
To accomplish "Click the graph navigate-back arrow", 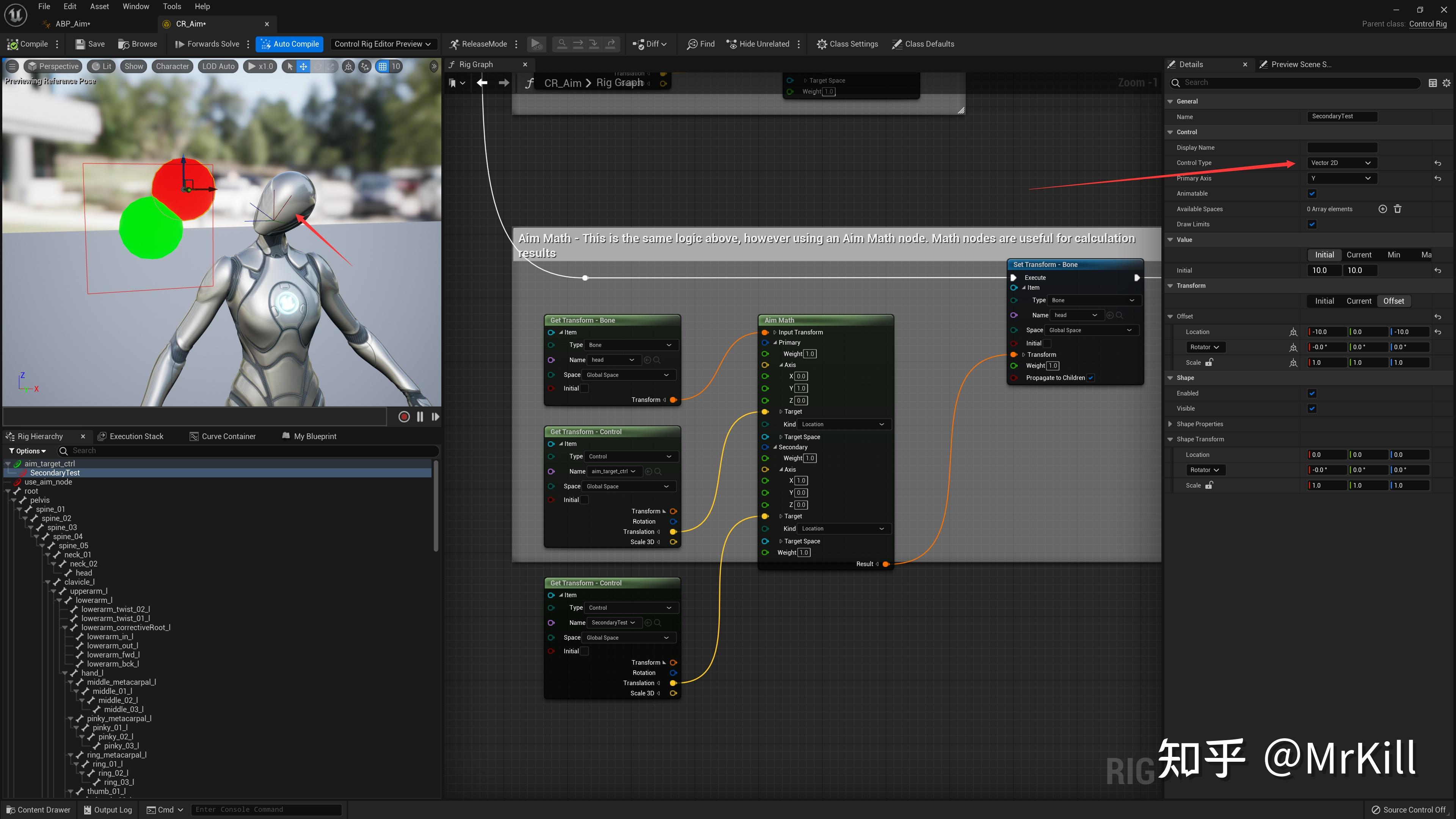I will click(482, 83).
